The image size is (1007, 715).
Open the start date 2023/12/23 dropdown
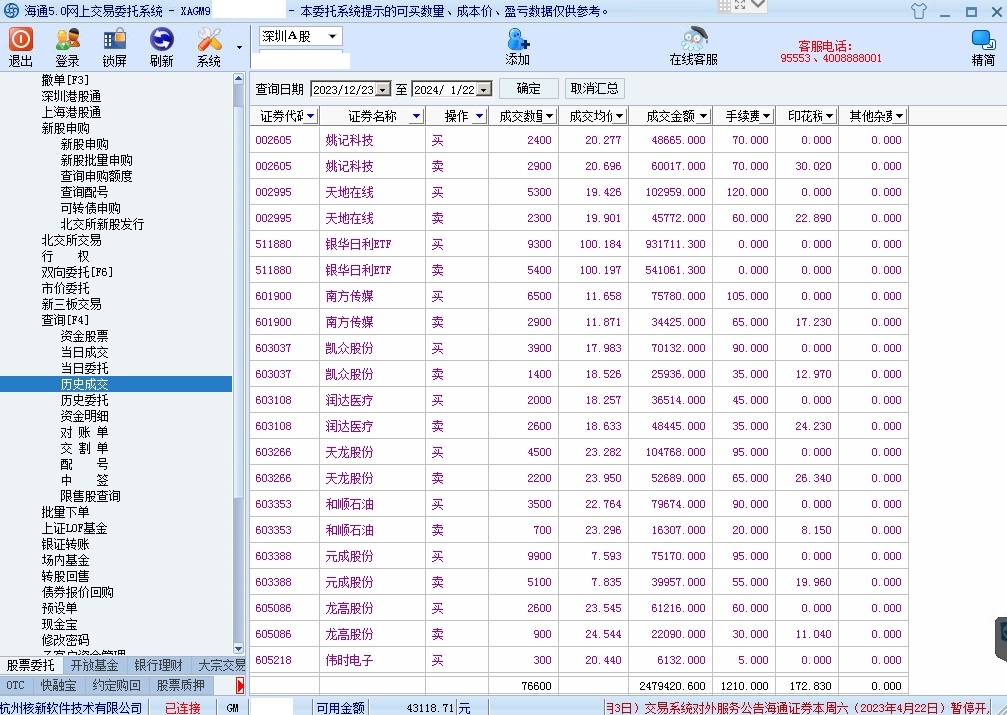click(383, 89)
